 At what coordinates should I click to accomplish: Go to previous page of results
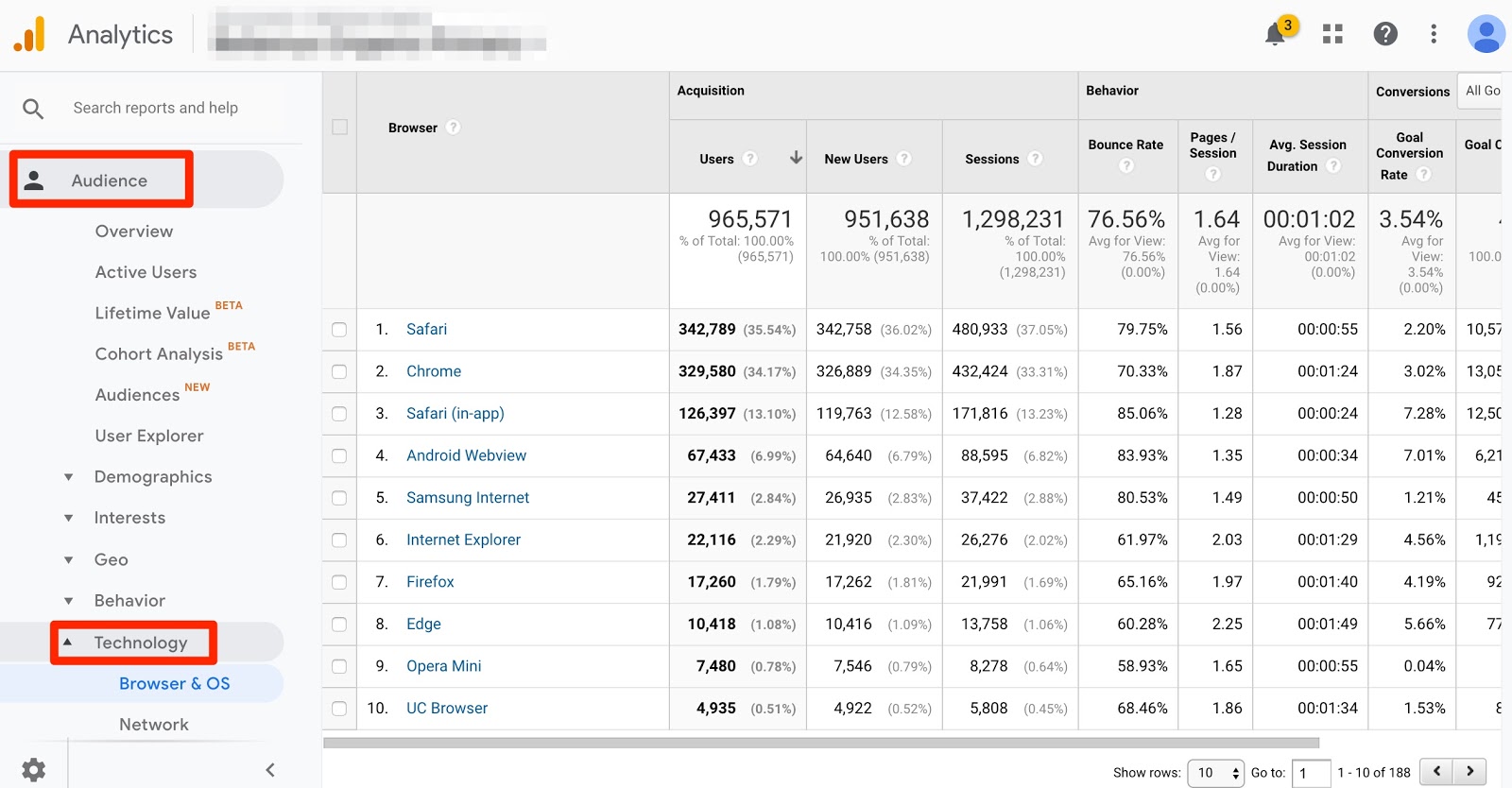pos(1436,771)
